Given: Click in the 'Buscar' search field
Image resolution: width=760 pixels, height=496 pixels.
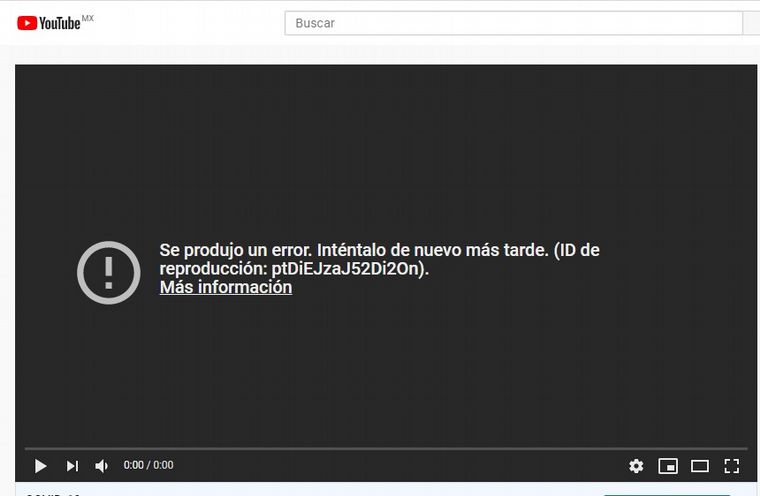Looking at the screenshot, I should tap(510, 23).
